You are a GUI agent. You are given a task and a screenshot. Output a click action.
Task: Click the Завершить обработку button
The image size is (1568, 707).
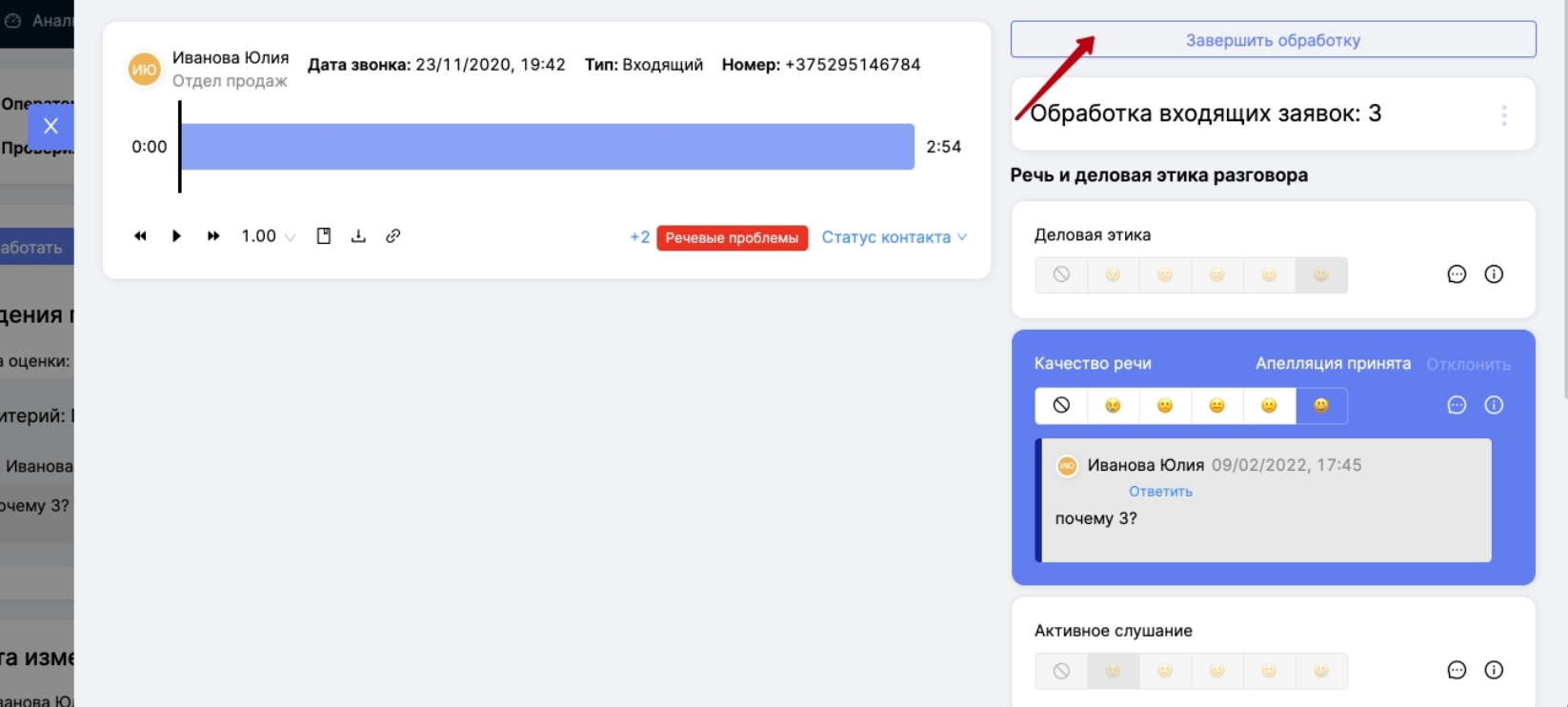pos(1273,40)
